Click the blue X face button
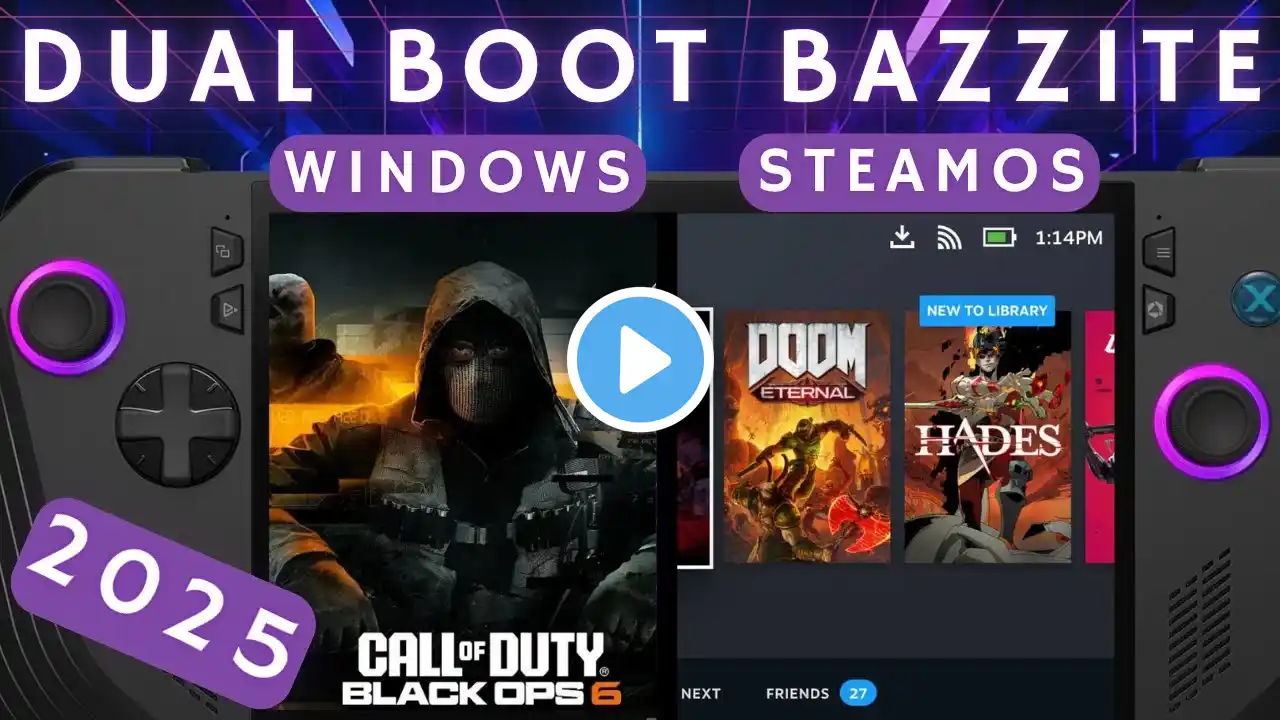 pos(1256,297)
